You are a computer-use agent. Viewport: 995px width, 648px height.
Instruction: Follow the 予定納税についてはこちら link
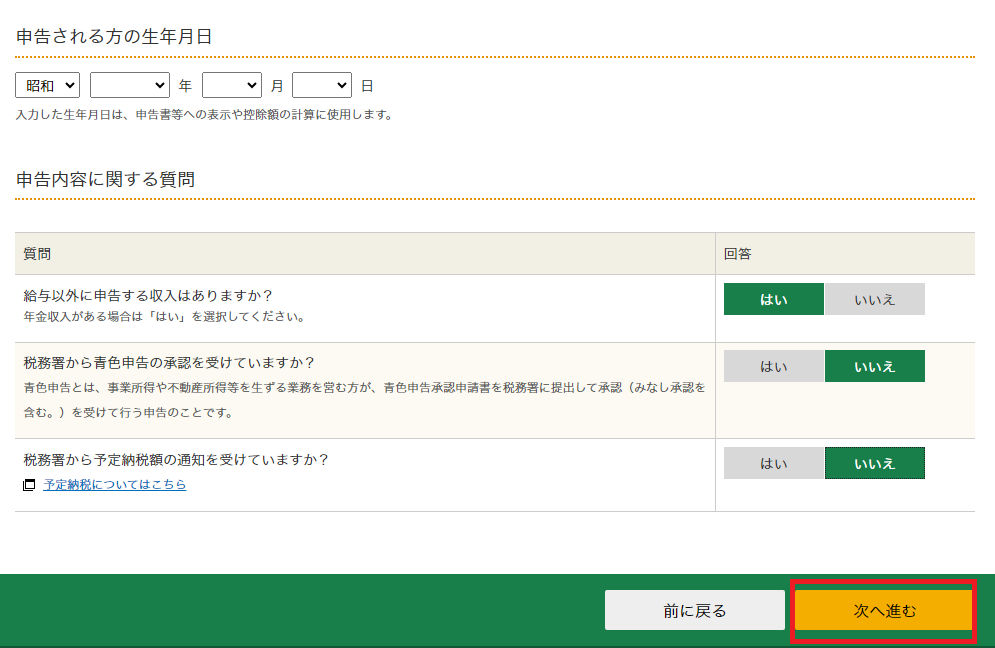(114, 485)
